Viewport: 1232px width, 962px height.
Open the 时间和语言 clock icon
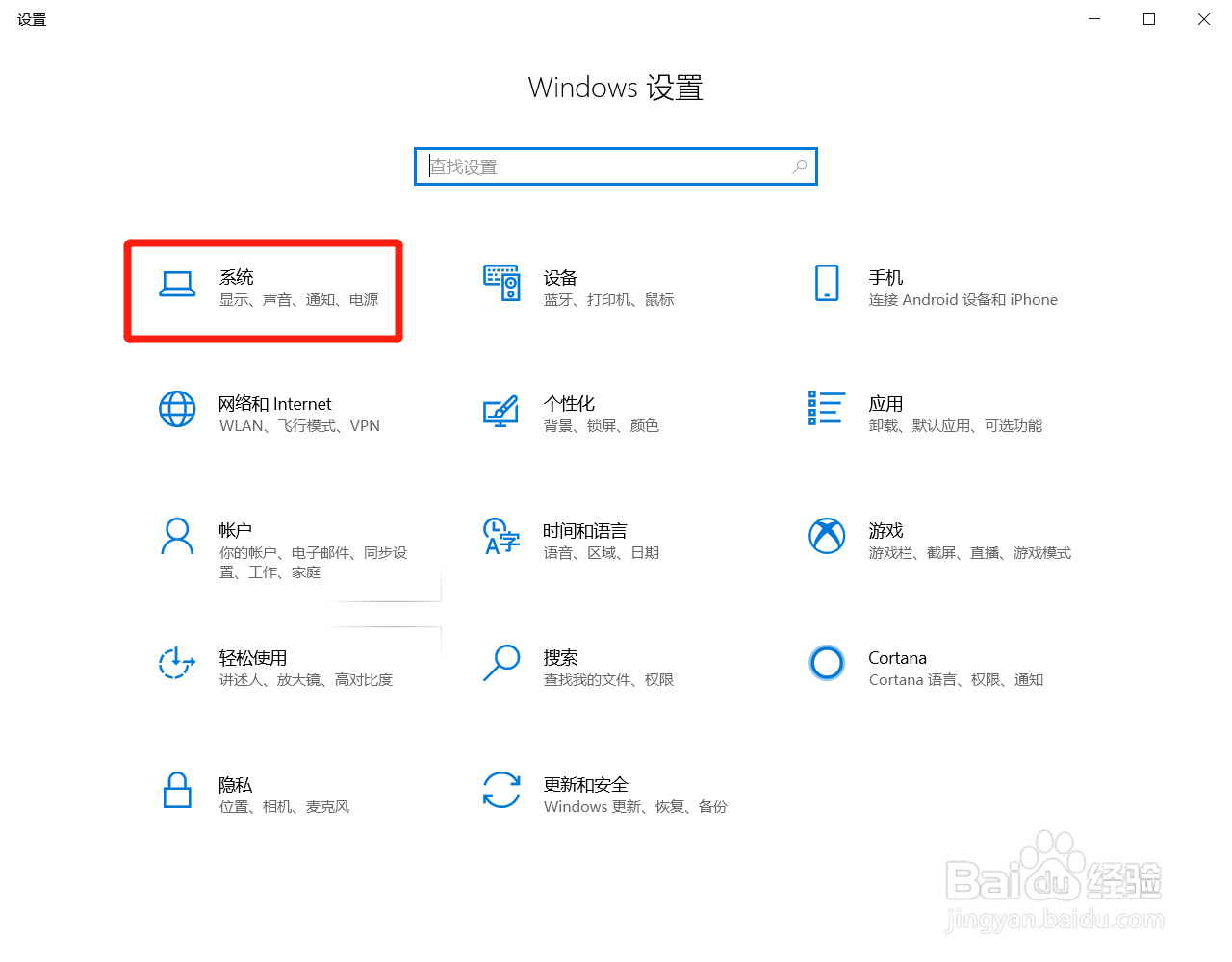(x=501, y=536)
